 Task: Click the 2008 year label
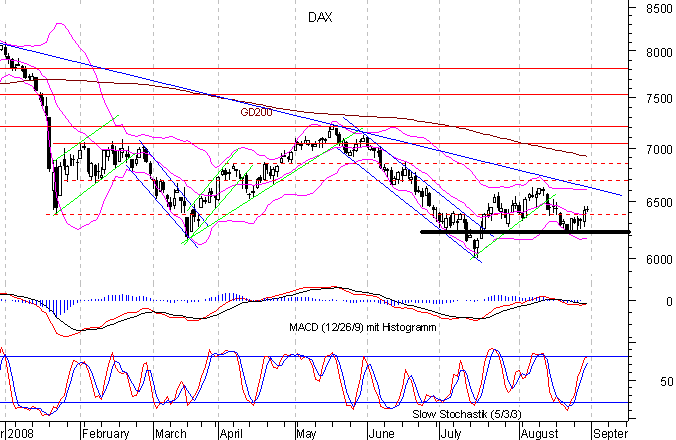pyautogui.click(x=21, y=433)
